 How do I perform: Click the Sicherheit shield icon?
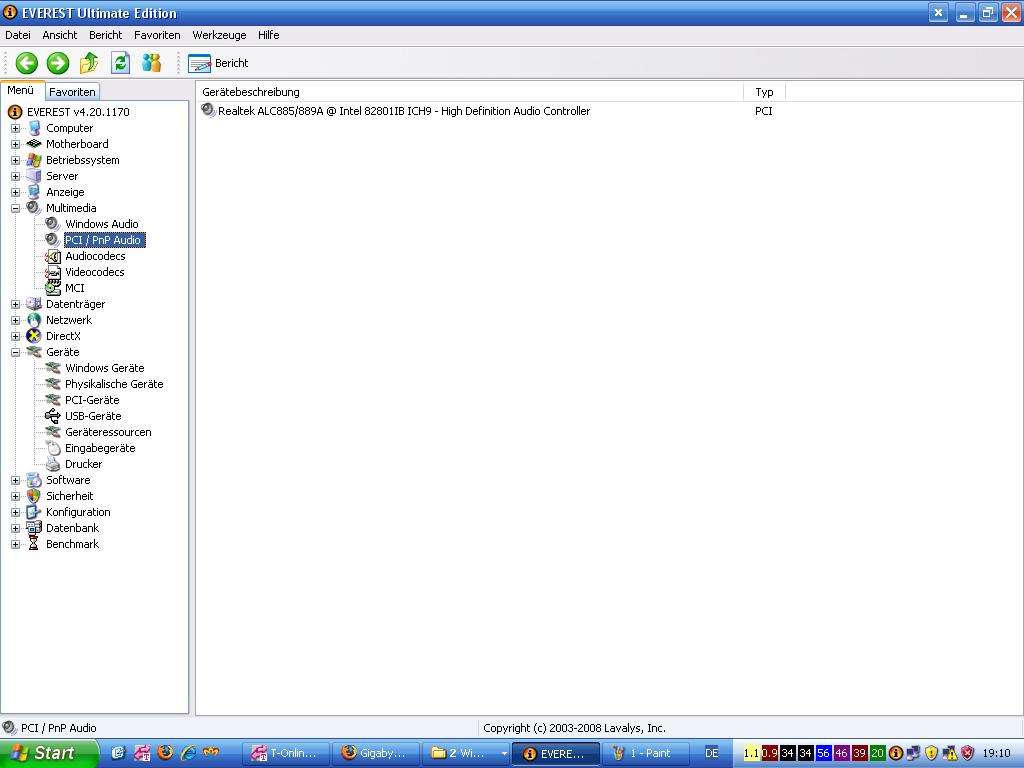coord(34,496)
